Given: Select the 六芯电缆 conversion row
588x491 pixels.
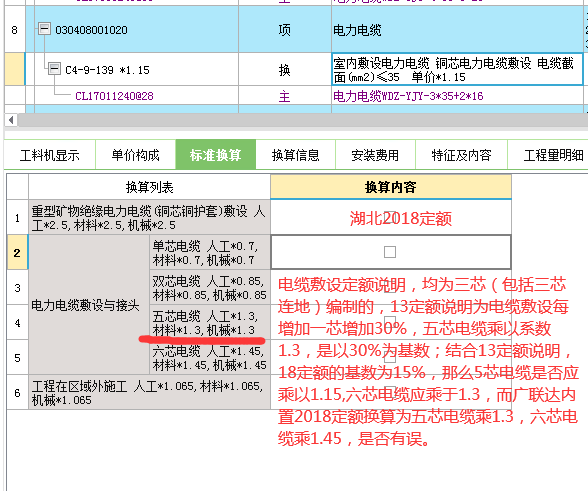Looking at the screenshot, I should (x=210, y=357).
